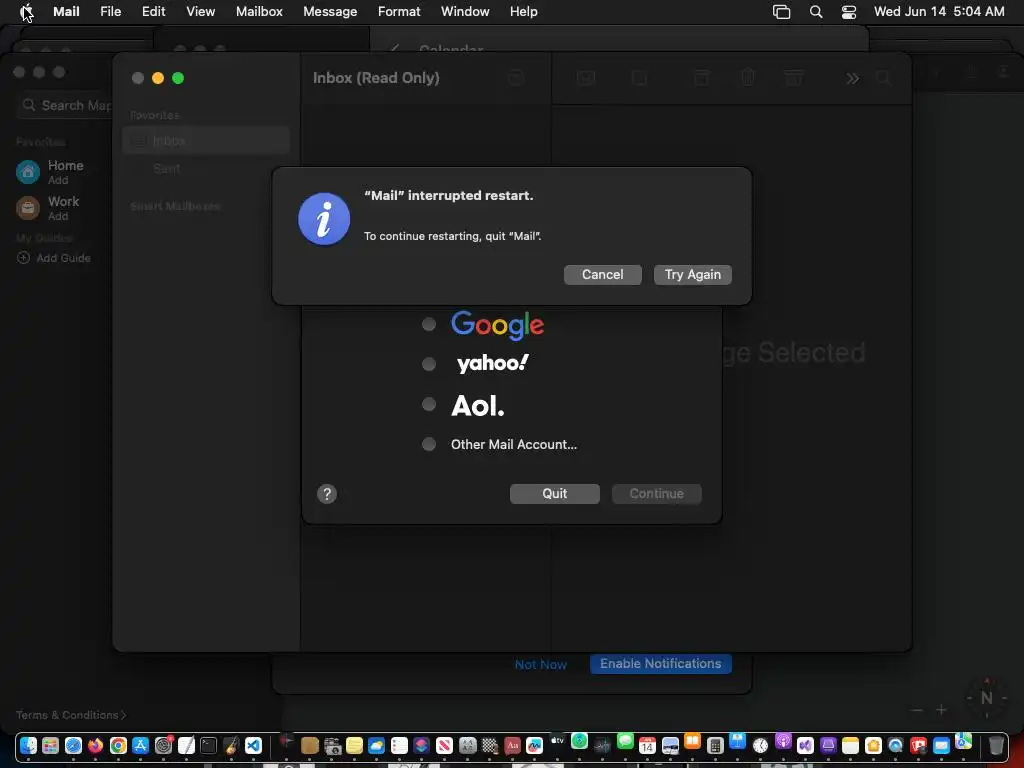Open the Help menu
The width and height of the screenshot is (1024, 768).
coord(524,11)
